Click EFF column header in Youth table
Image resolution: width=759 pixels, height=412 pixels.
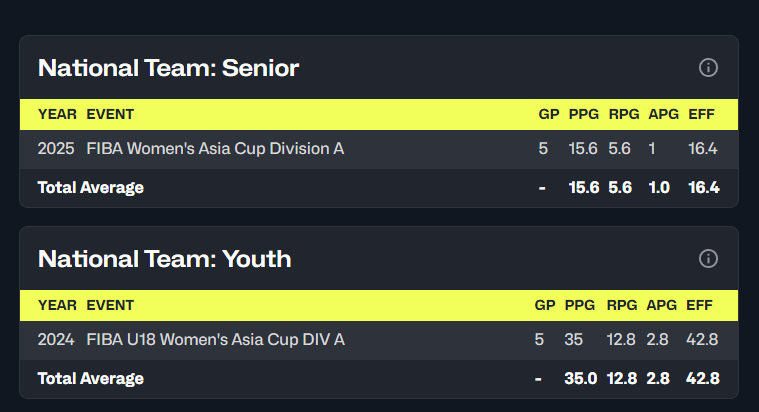pyautogui.click(x=701, y=305)
